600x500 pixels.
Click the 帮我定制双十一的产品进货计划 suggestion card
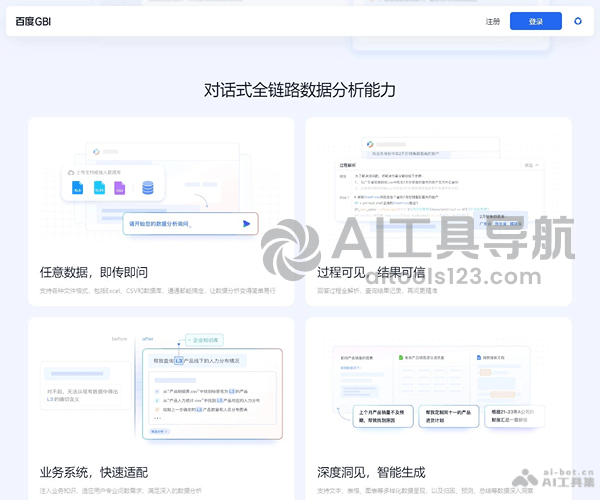[449, 416]
